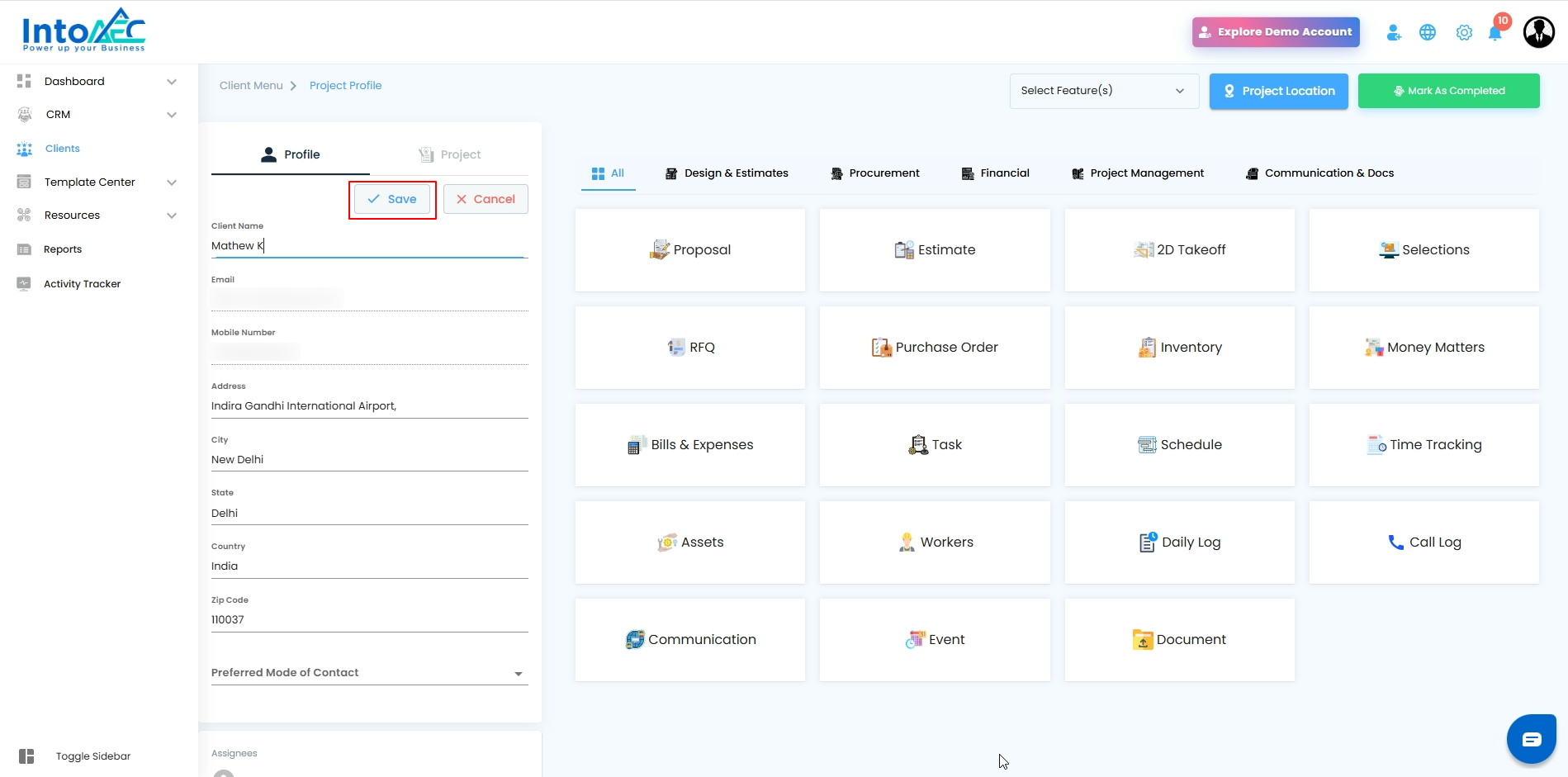
Task: Select the Financial tab
Action: pyautogui.click(x=996, y=173)
